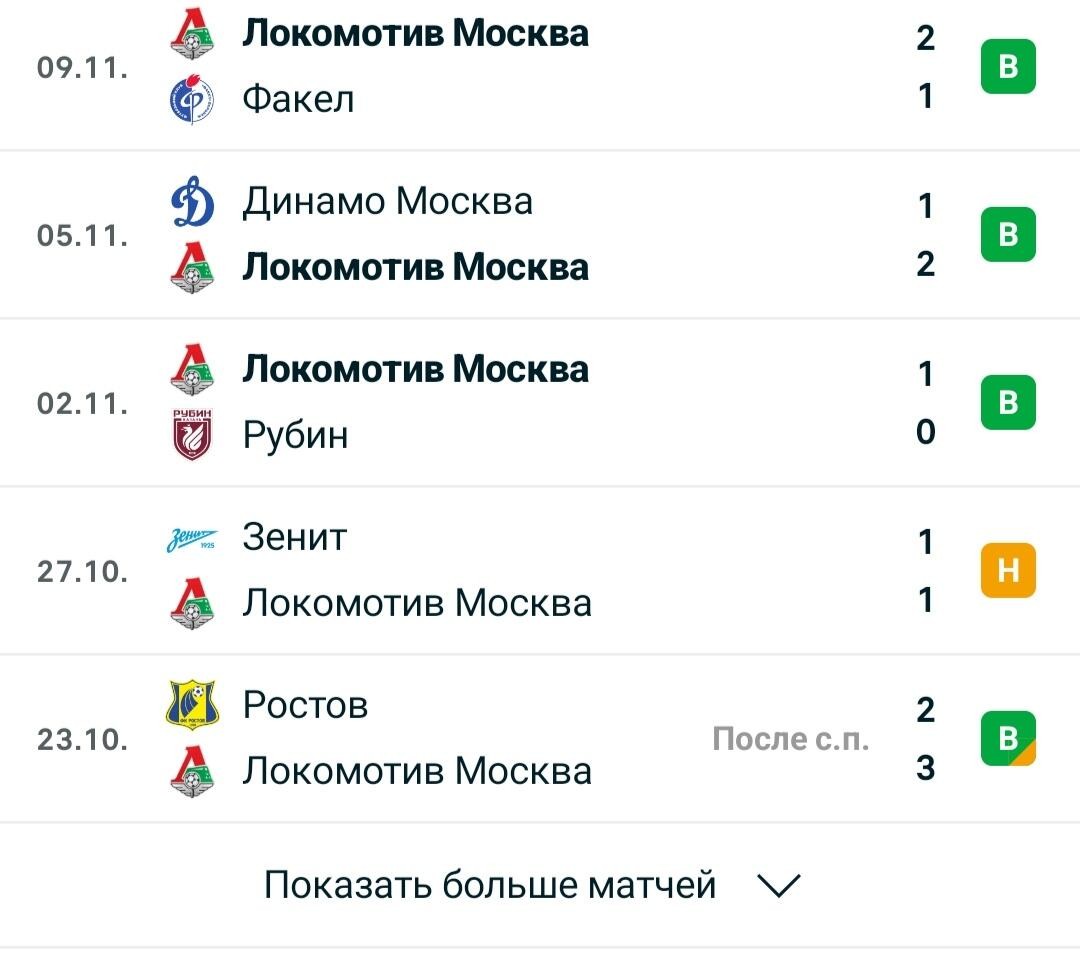The image size is (1080, 970).
Task: Open the Факел team name
Action: 298,99
